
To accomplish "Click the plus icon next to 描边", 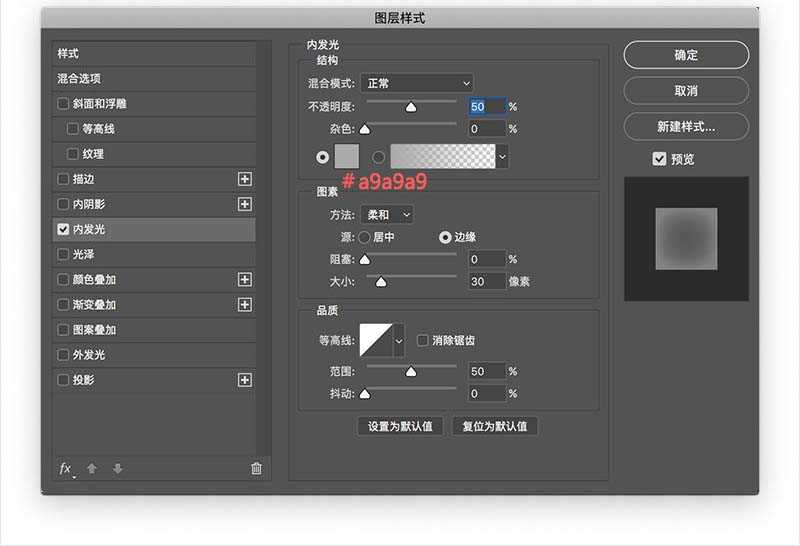I will tap(244, 179).
